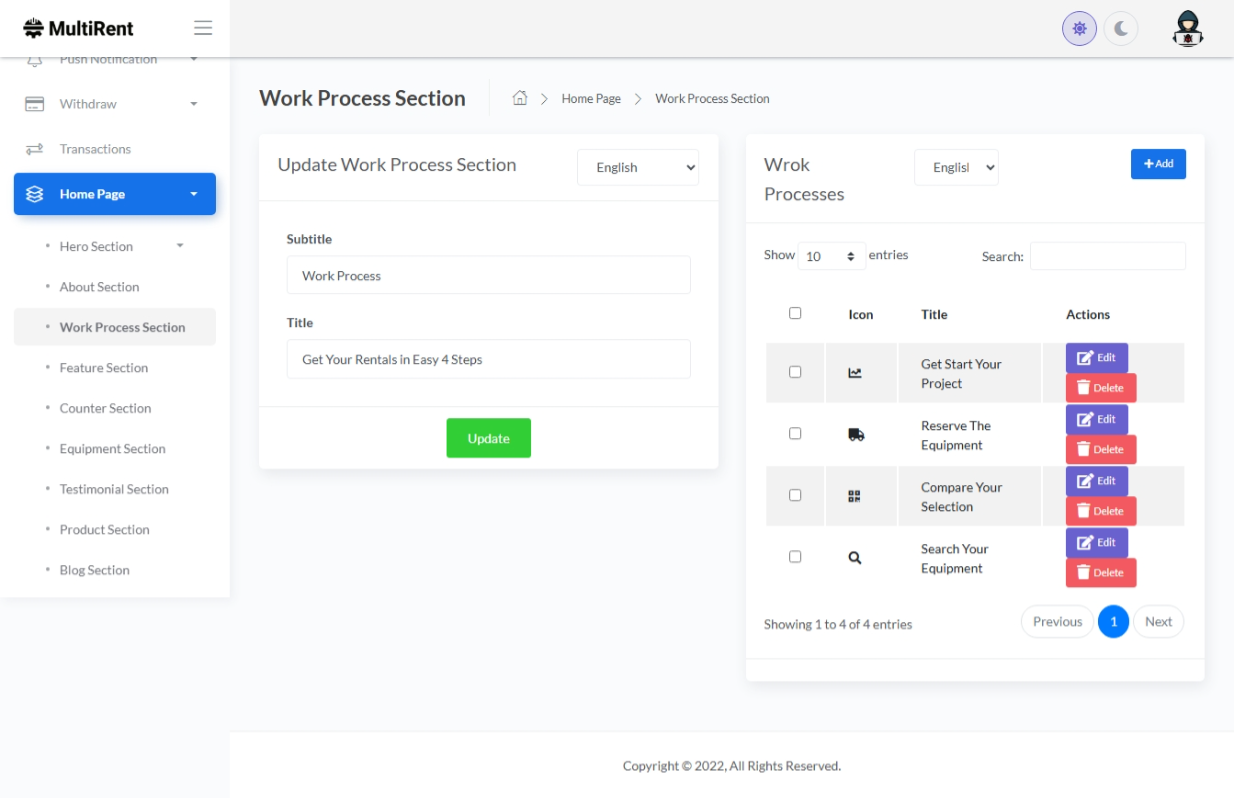This screenshot has width=1234, height=798.
Task: Open the user avatar profile menu
Action: [x=1187, y=29]
